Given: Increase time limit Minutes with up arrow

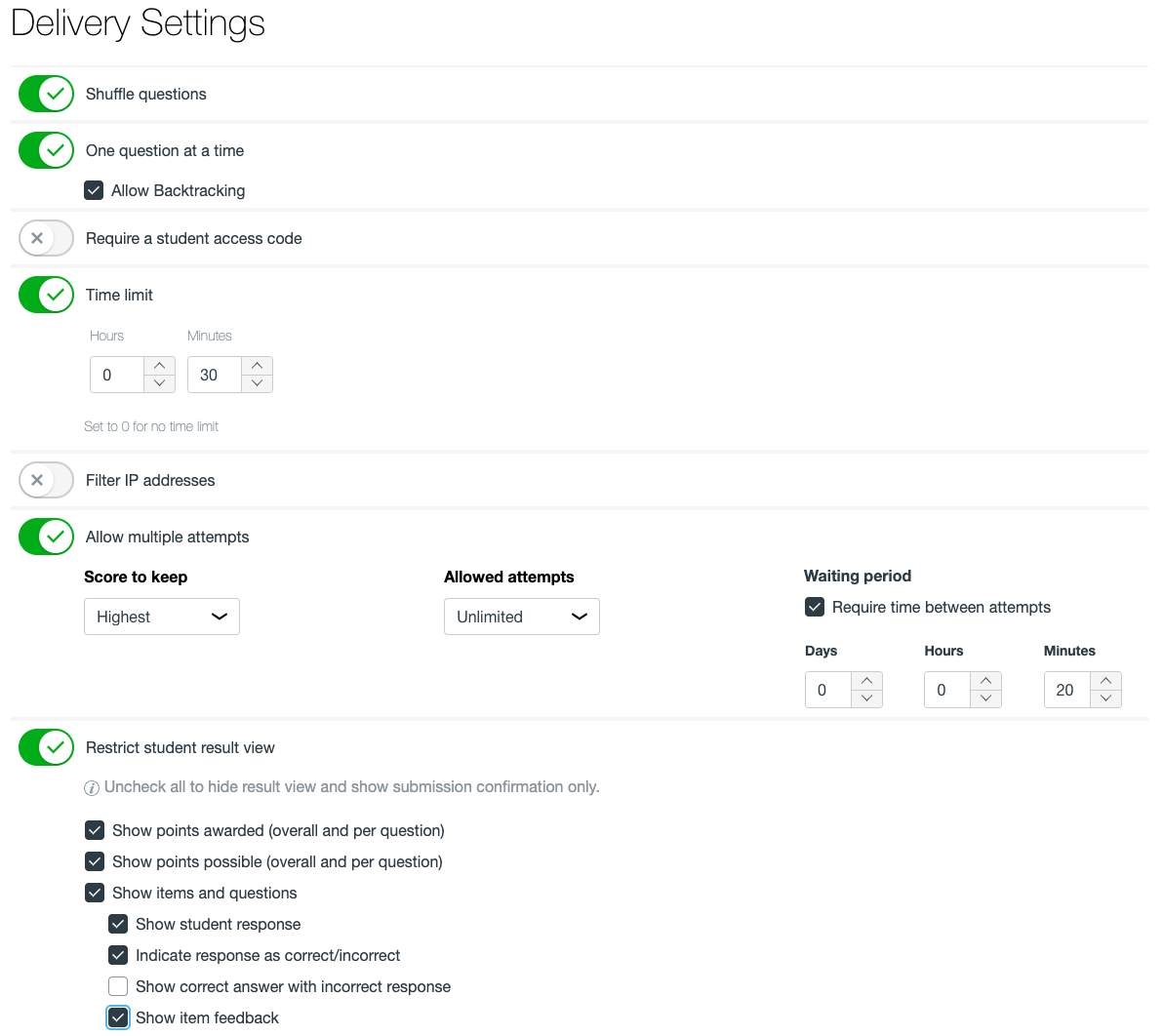Looking at the screenshot, I should 257,366.
